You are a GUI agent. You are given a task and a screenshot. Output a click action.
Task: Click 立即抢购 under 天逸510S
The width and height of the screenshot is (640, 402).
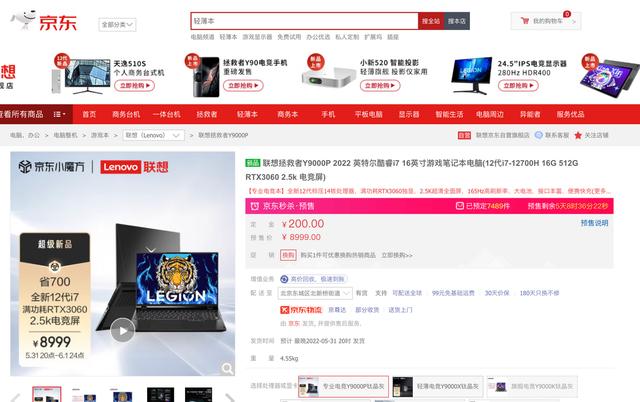[x=134, y=85]
